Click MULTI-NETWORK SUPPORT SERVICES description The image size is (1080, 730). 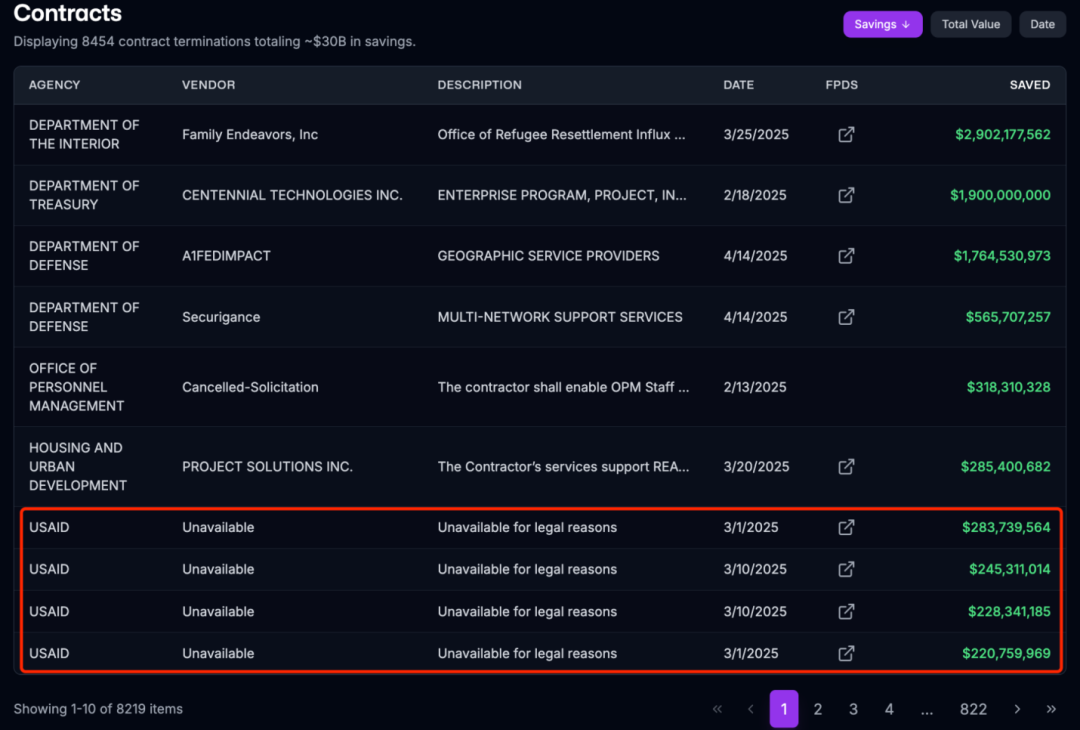tap(560, 317)
